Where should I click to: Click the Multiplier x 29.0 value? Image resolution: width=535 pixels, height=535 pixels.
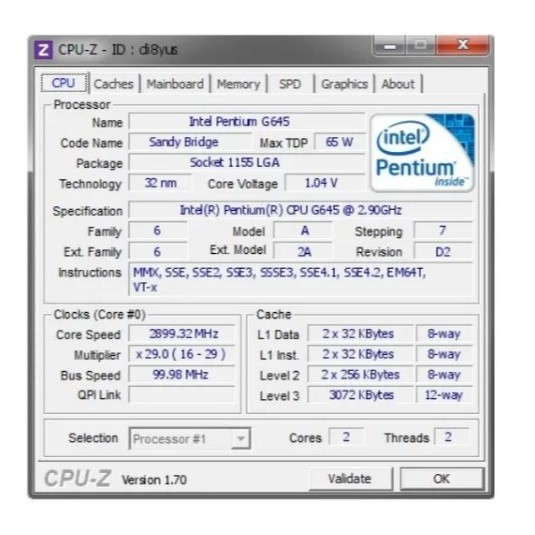coord(182,354)
